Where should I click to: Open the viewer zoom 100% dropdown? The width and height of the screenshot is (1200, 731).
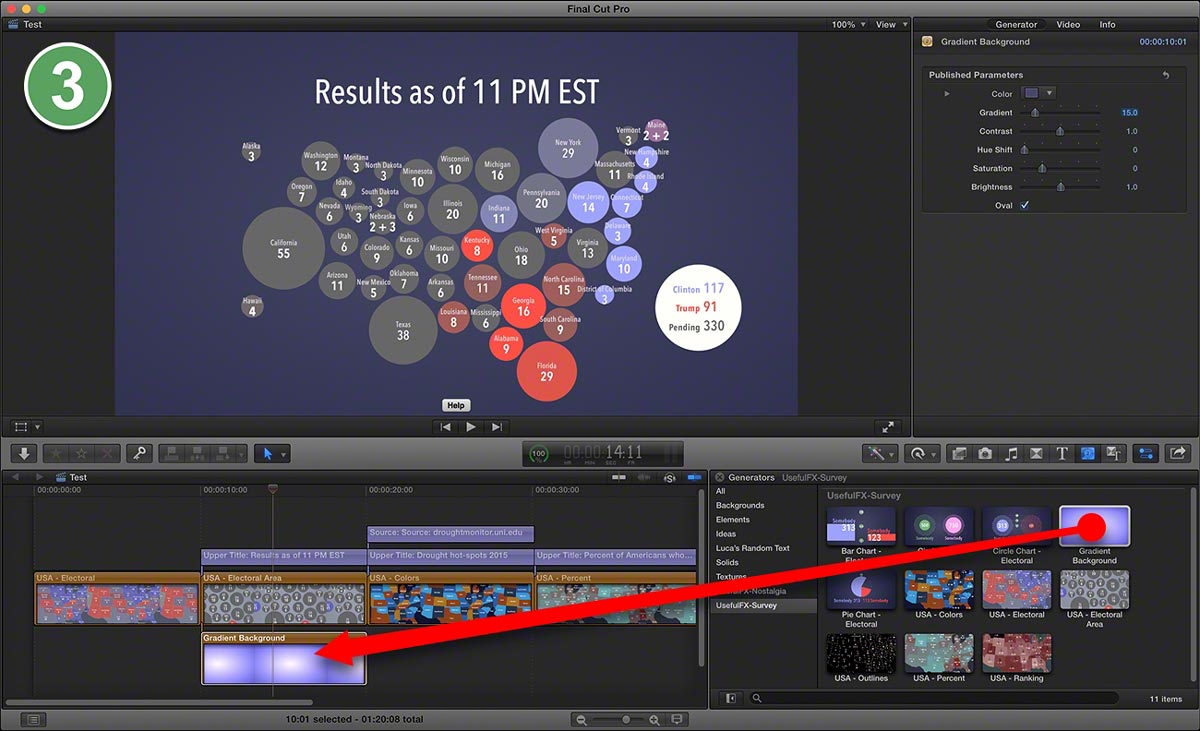(848, 25)
